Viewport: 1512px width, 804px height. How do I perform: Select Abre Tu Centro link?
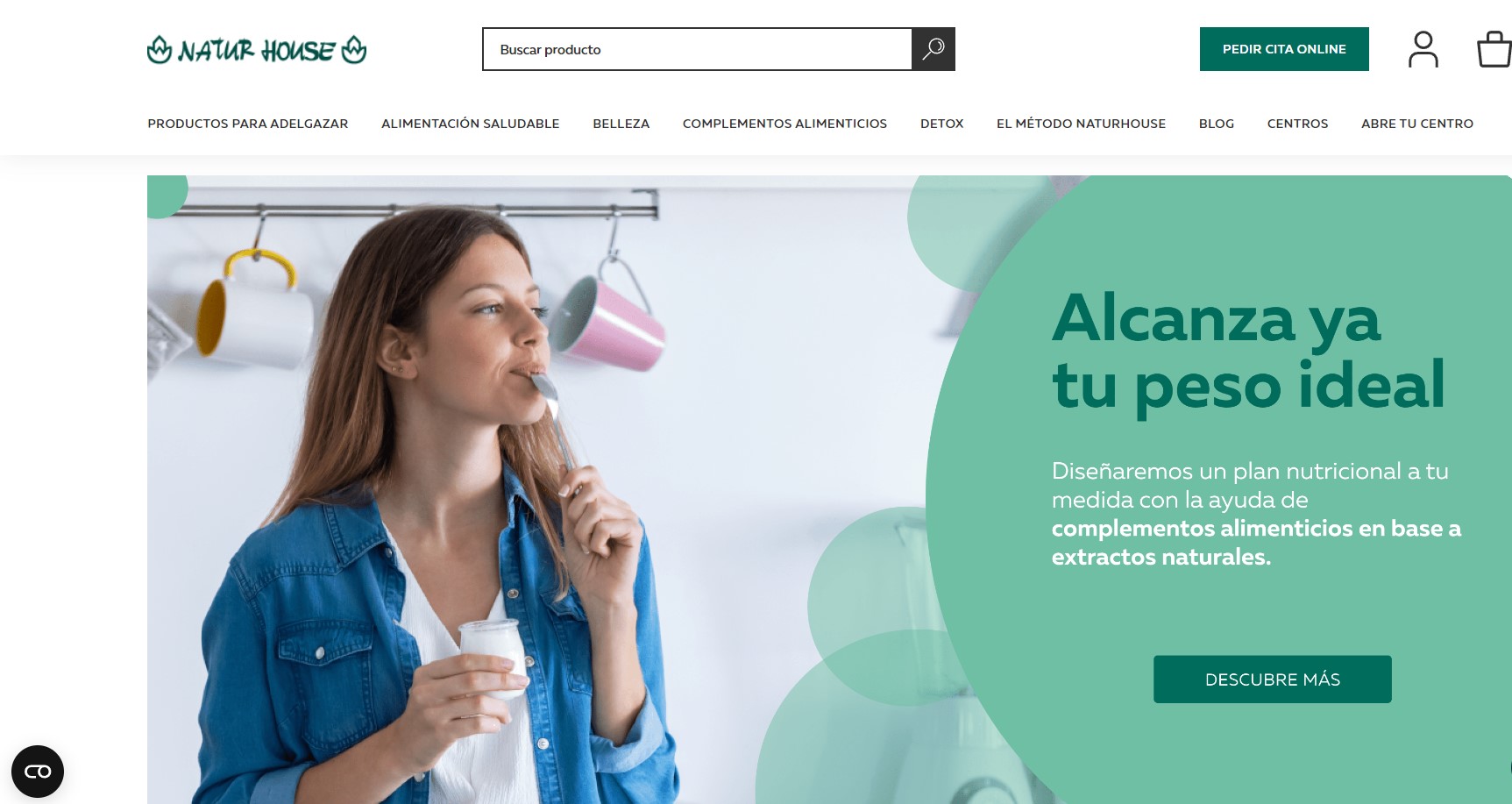click(1416, 124)
